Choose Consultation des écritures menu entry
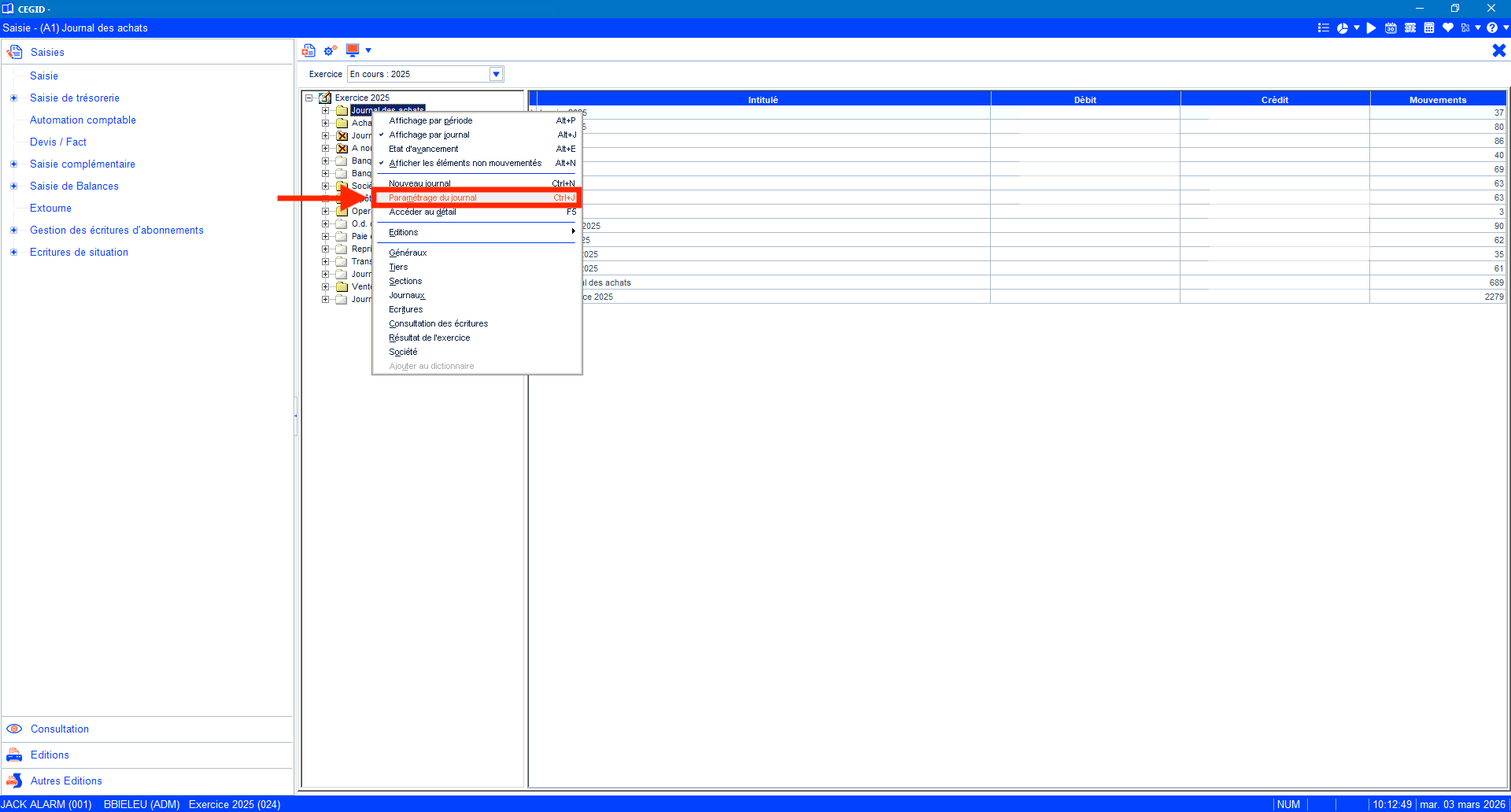The width and height of the screenshot is (1511, 812). pos(477,323)
